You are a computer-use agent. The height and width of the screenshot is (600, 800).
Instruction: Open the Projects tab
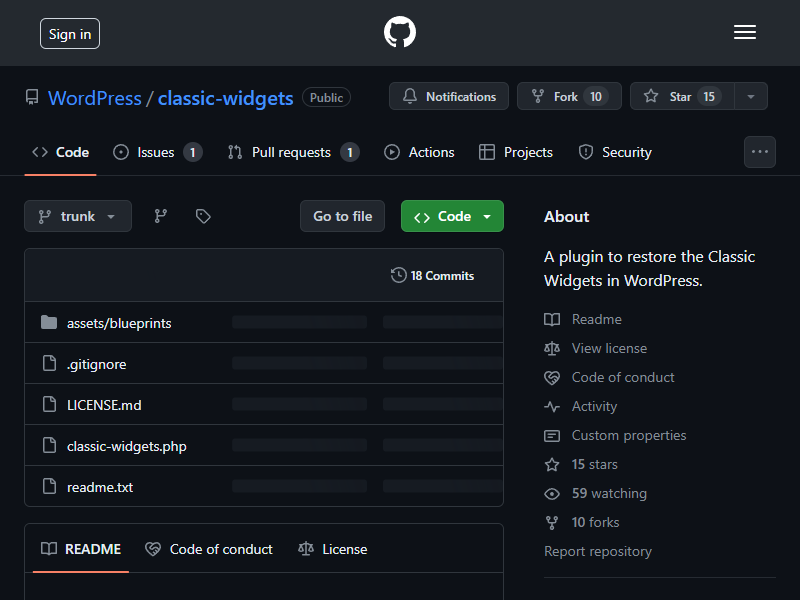coord(516,152)
